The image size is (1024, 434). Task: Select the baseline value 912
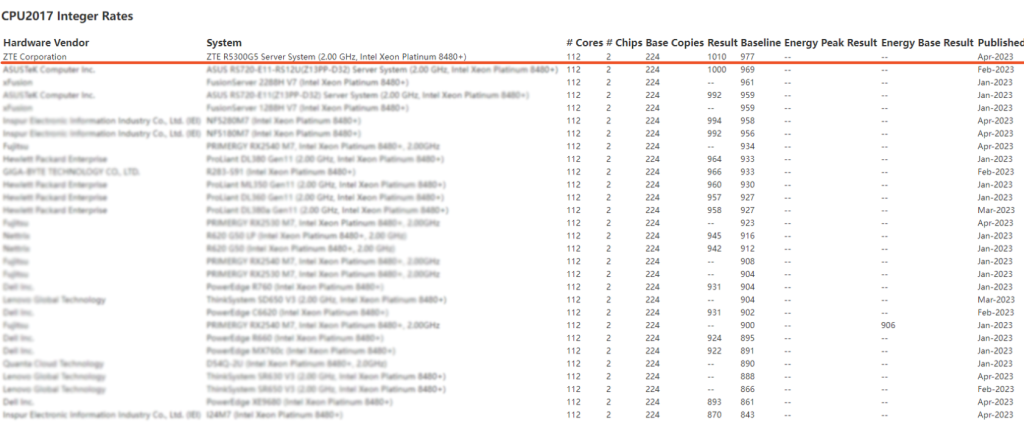(748, 249)
